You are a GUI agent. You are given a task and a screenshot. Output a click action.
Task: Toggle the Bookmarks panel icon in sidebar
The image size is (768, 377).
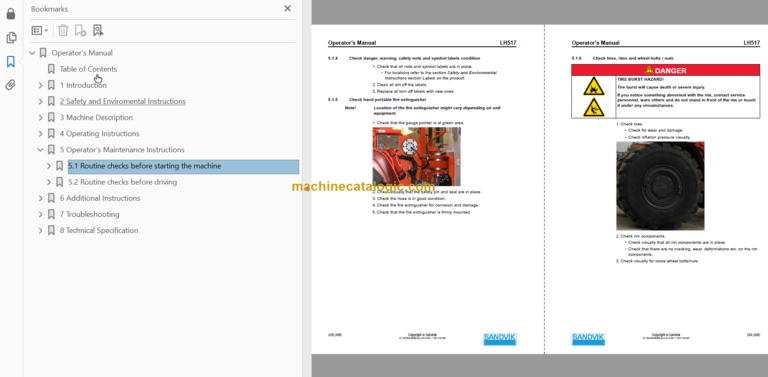(x=11, y=62)
